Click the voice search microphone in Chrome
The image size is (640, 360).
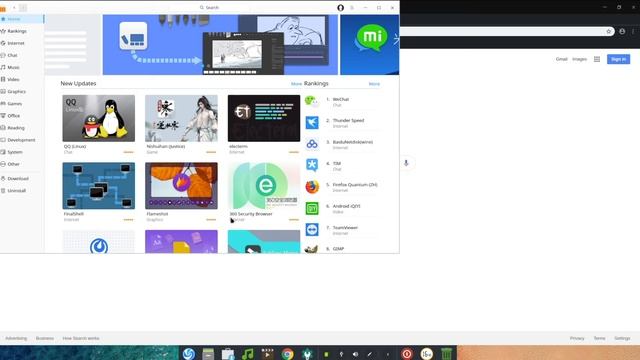406,163
